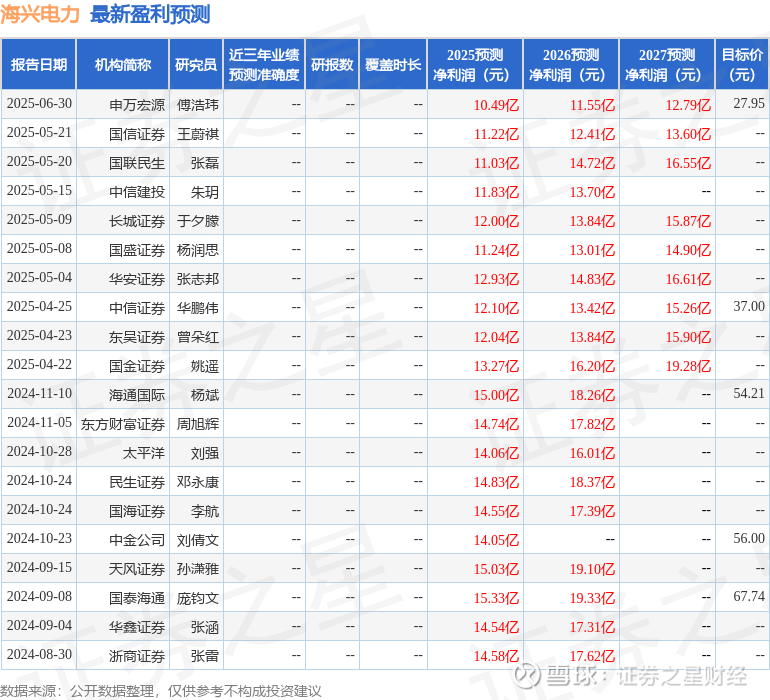Click the date 2024-09-04
This screenshot has height=700, width=770.
[39, 625]
